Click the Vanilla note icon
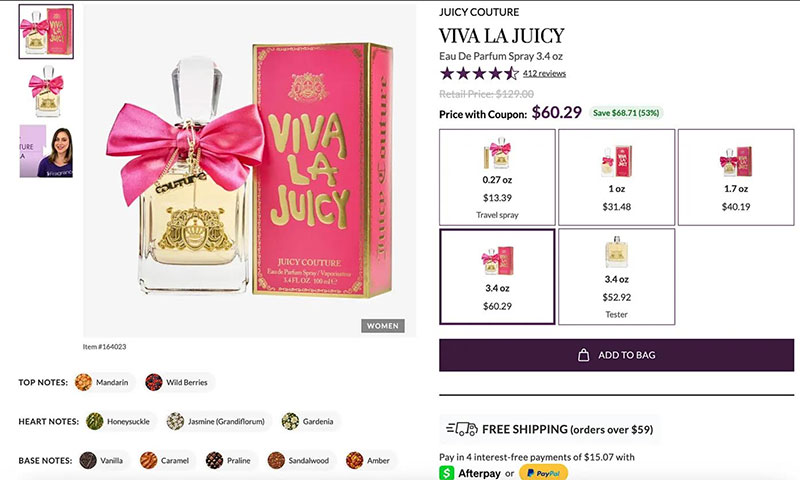 (x=88, y=460)
